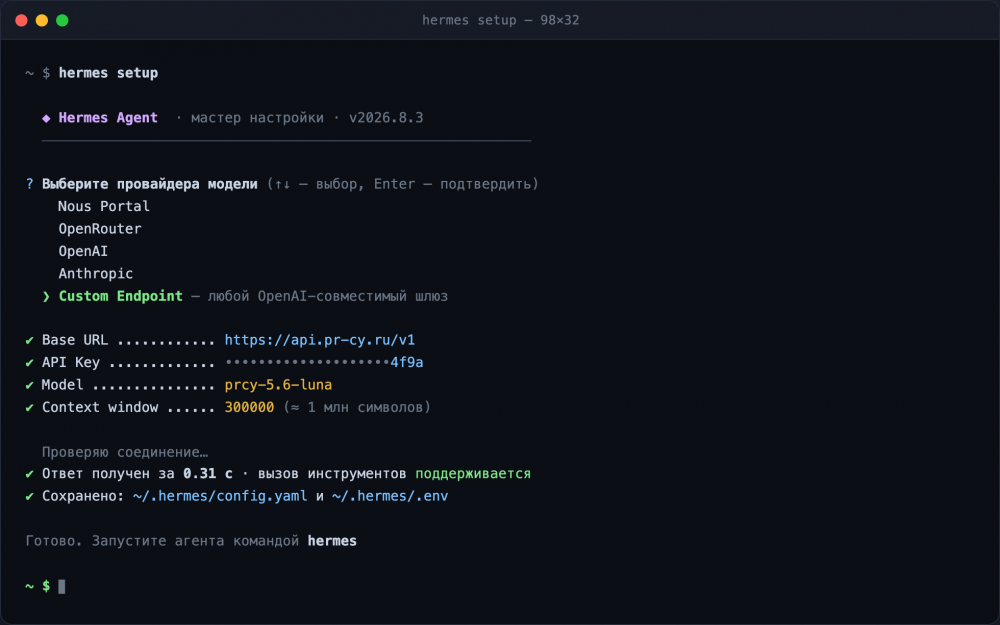Click the red close window button

21,20
